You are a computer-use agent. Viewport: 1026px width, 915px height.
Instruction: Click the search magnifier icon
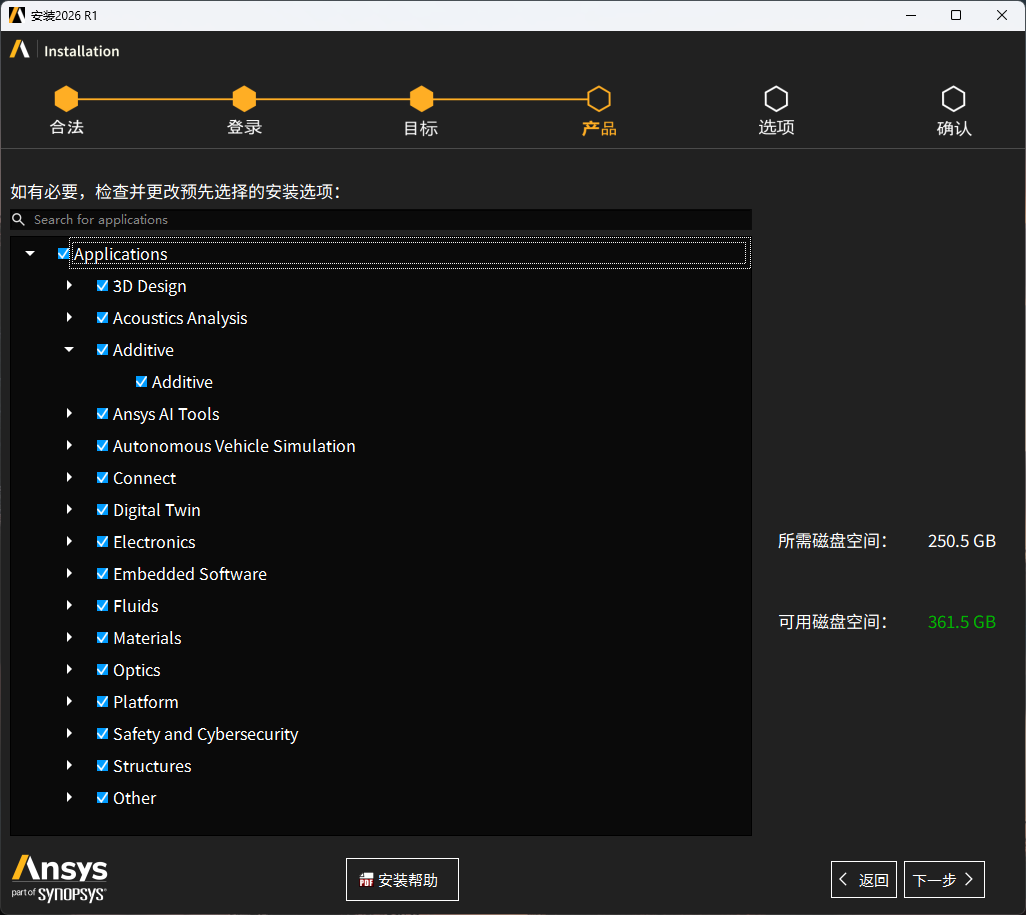pos(18,219)
